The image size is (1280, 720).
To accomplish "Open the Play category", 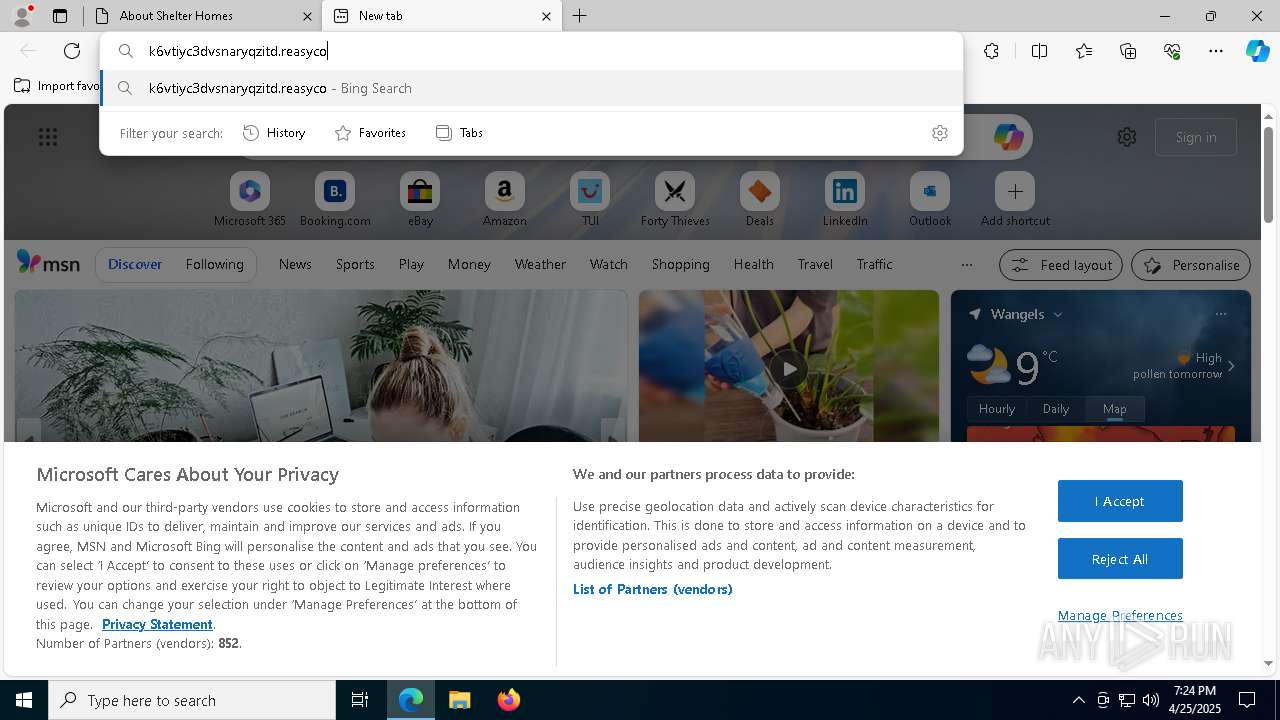I will click(411, 264).
